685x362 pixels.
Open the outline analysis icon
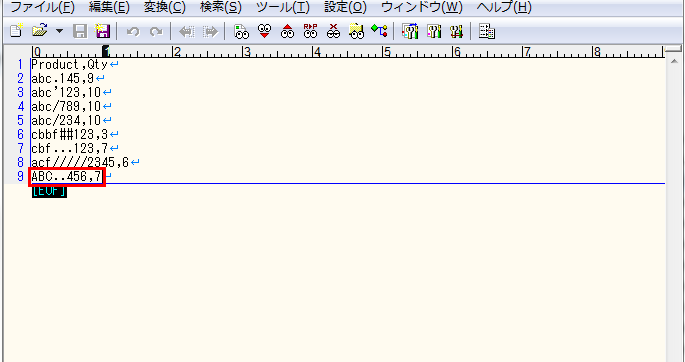coord(379,31)
